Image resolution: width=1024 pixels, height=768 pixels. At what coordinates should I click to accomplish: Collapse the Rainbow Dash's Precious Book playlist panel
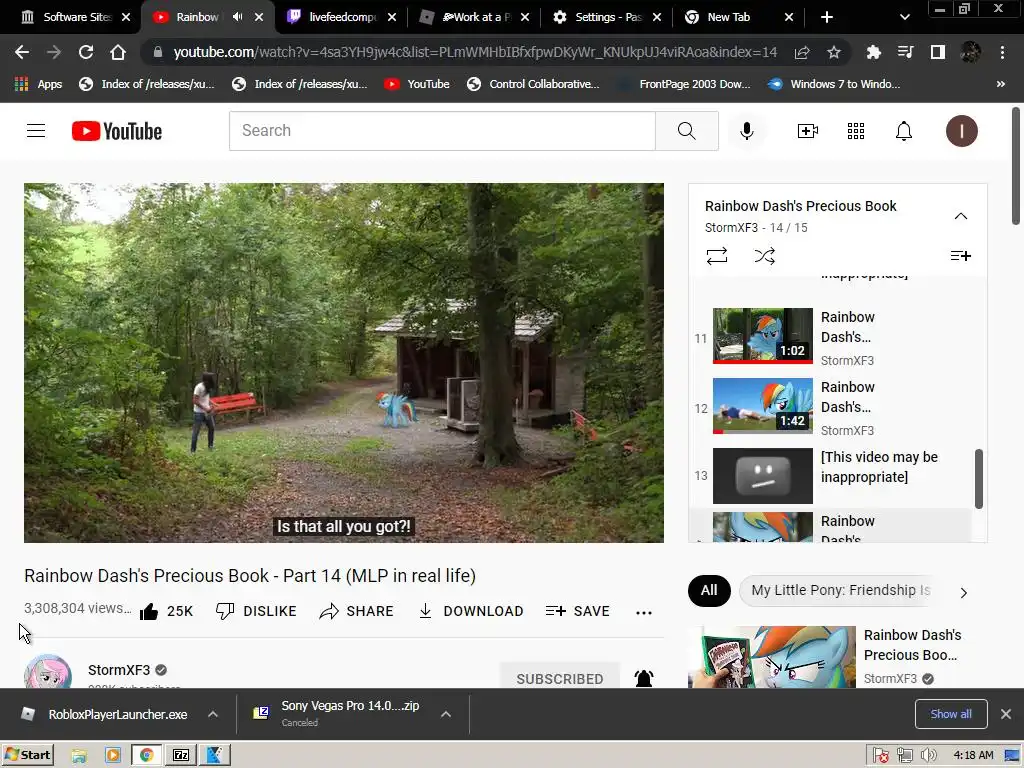[x=961, y=216]
